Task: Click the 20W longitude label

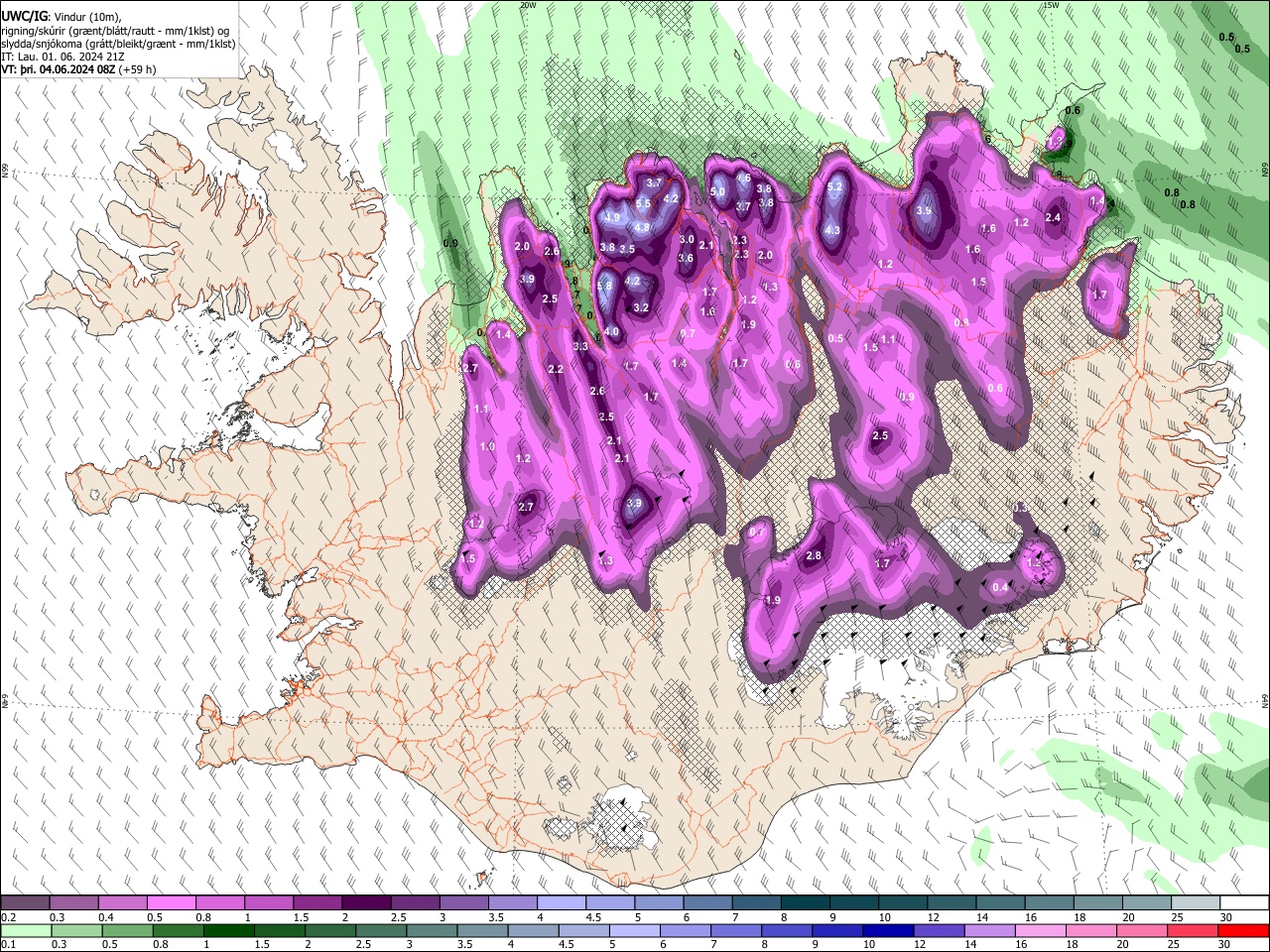Action: pos(528,5)
